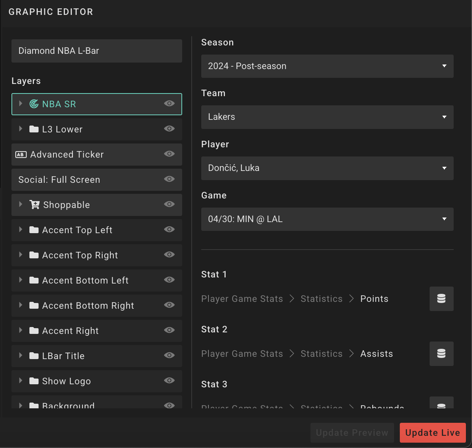Toggle Social: Full Screen layer visibility

[169, 179]
